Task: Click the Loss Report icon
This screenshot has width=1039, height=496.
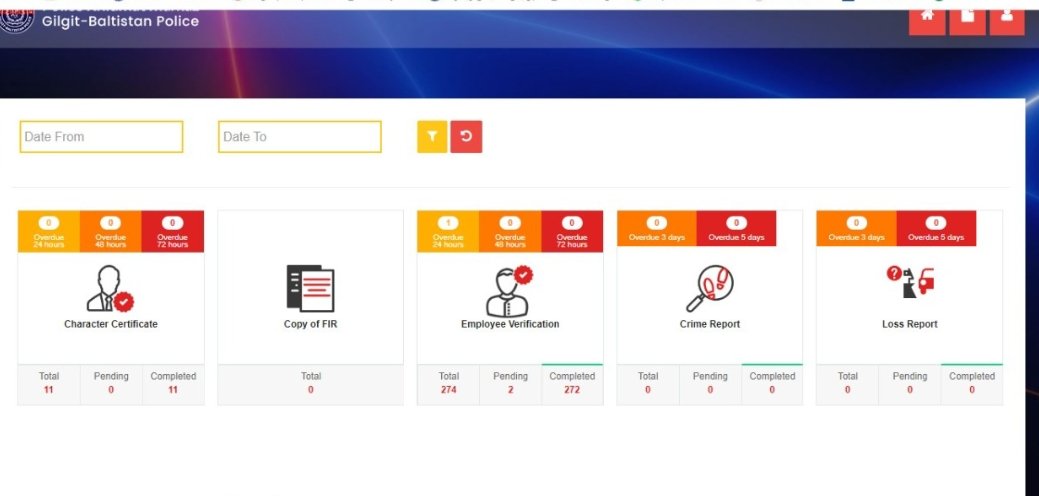Action: tap(910, 282)
